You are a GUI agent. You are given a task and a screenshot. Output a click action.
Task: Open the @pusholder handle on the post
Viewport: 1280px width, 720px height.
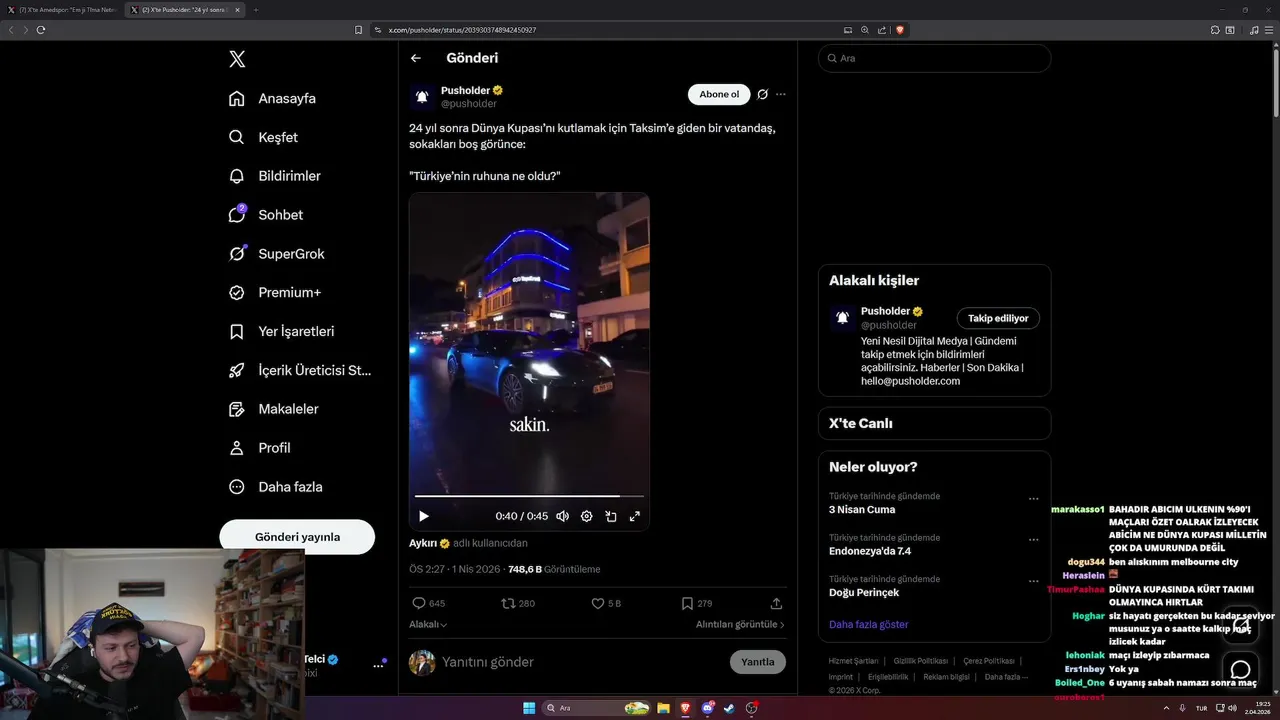point(469,104)
